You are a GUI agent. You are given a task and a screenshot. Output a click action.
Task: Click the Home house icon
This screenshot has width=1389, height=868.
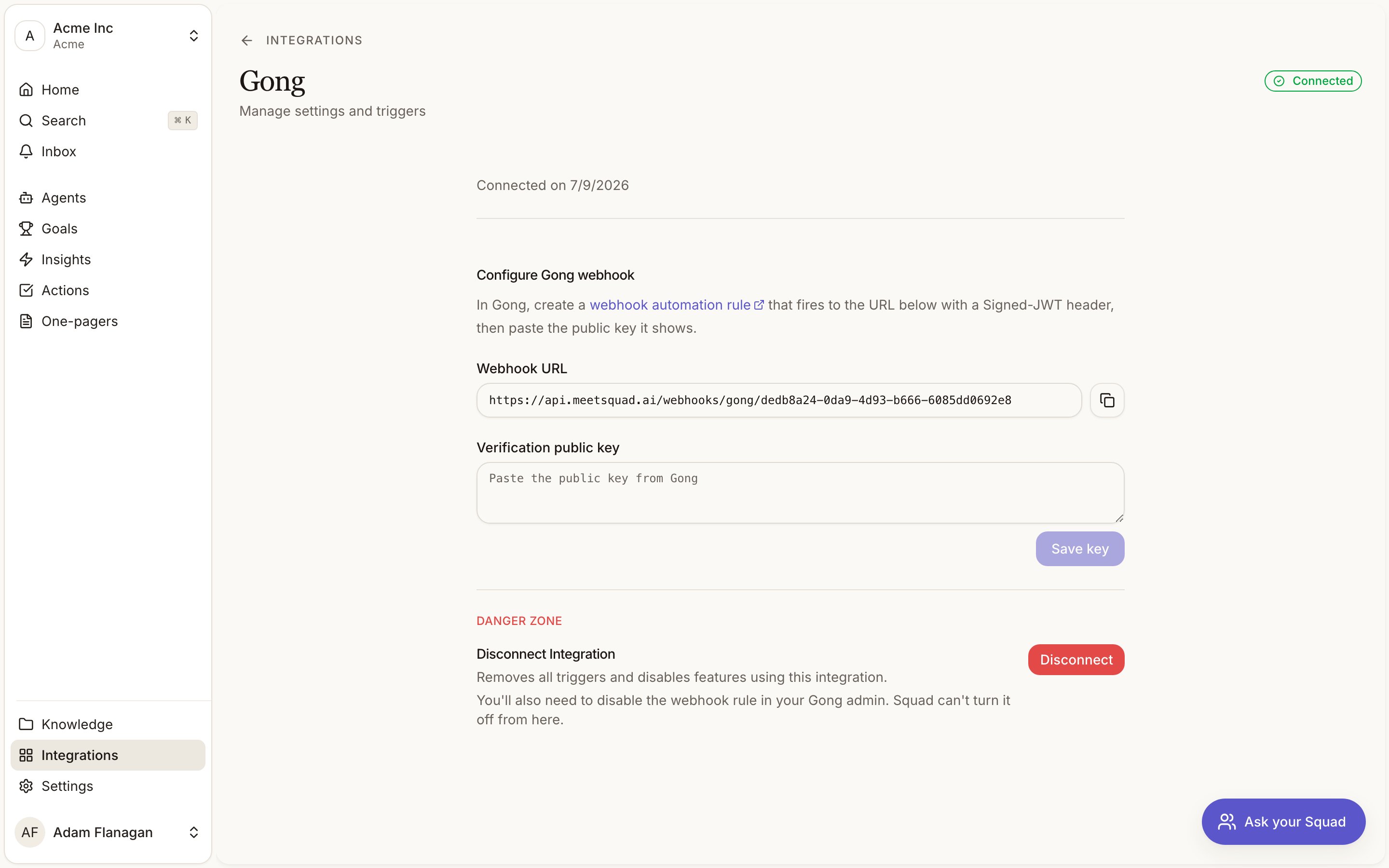[x=26, y=90]
